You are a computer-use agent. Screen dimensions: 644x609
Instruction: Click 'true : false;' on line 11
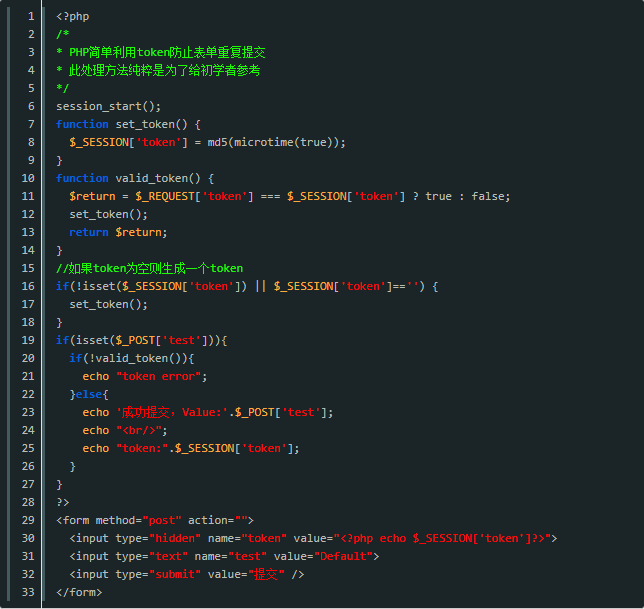coord(467,196)
